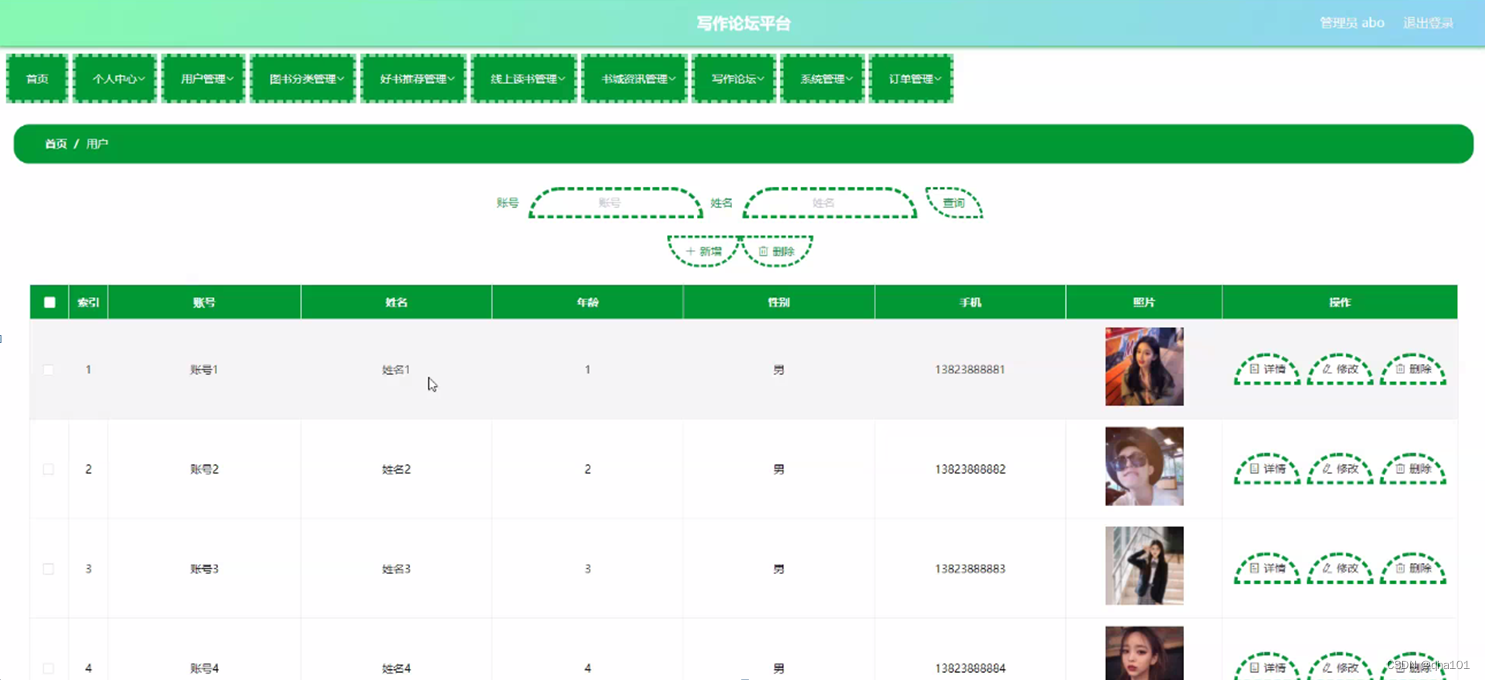Click phone number 13823888881
This screenshot has width=1485, height=680.
click(x=970, y=369)
